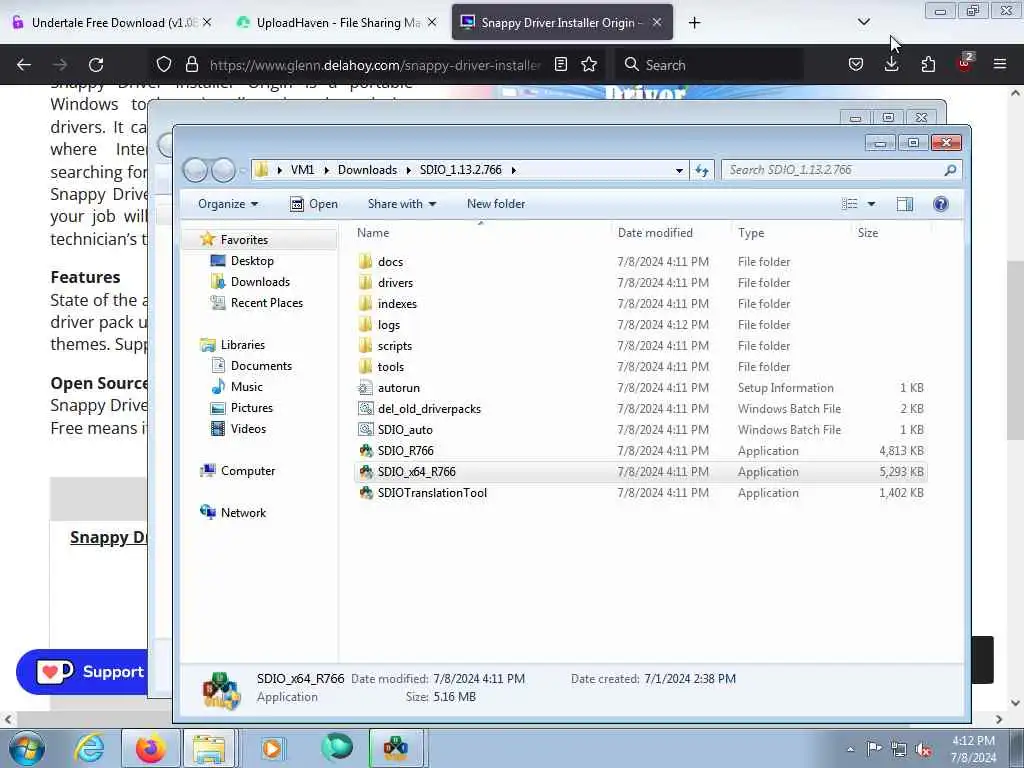Show hidden tray icons arrow
Viewport: 1024px width, 768px height.
850,749
